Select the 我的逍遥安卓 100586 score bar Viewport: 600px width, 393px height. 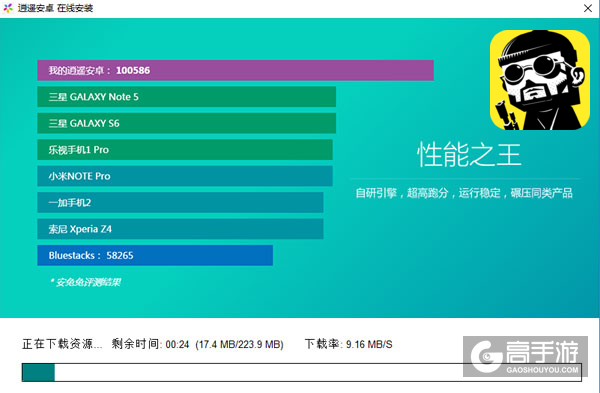pyautogui.click(x=235, y=70)
